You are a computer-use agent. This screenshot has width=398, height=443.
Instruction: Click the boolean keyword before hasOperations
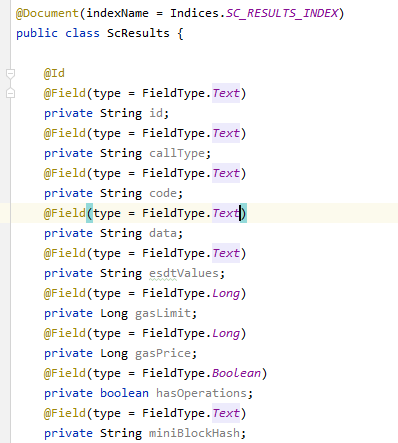pyautogui.click(x=124, y=393)
